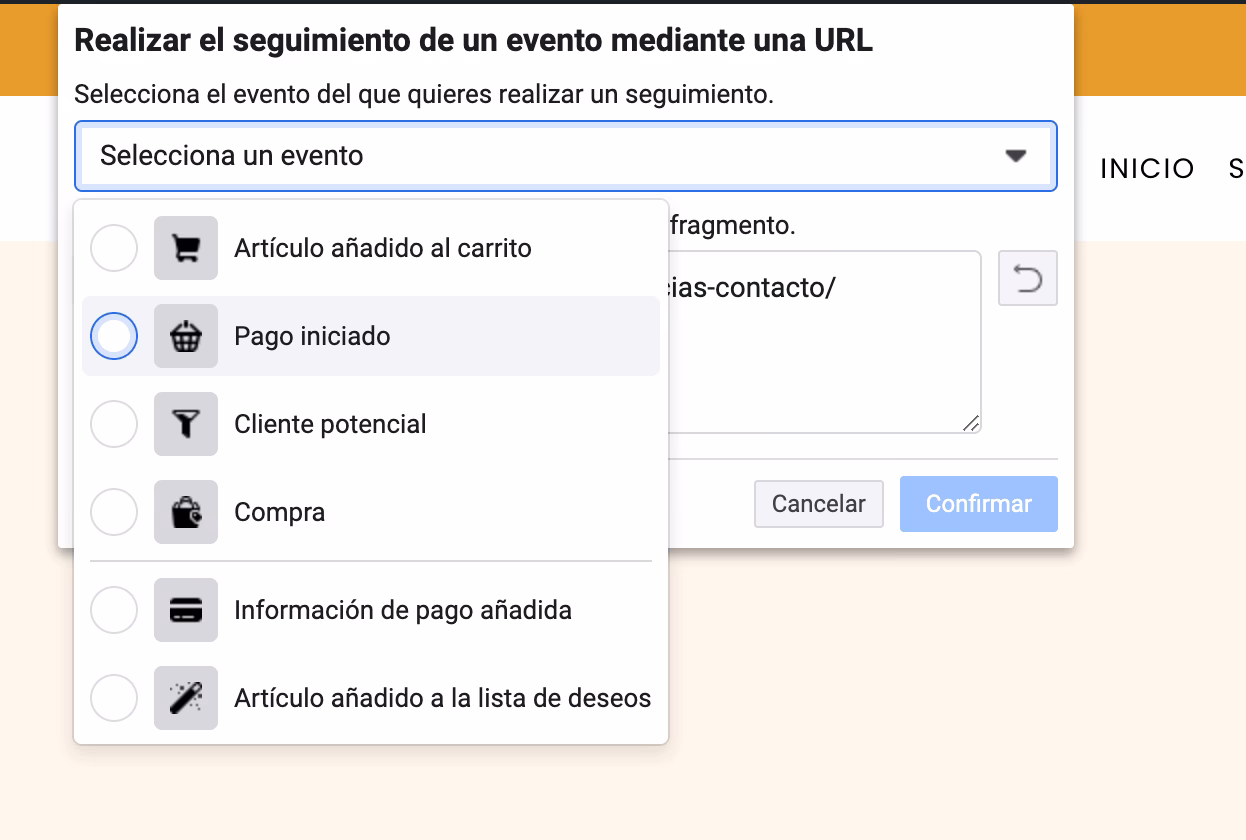Open the Selecciona un evento dropdown

(566, 156)
